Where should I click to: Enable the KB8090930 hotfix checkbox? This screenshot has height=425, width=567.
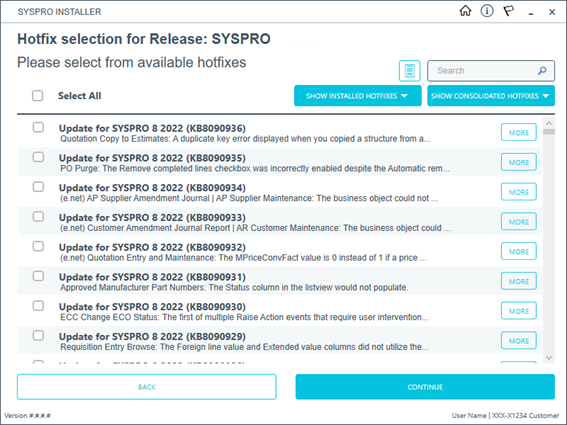(x=38, y=306)
